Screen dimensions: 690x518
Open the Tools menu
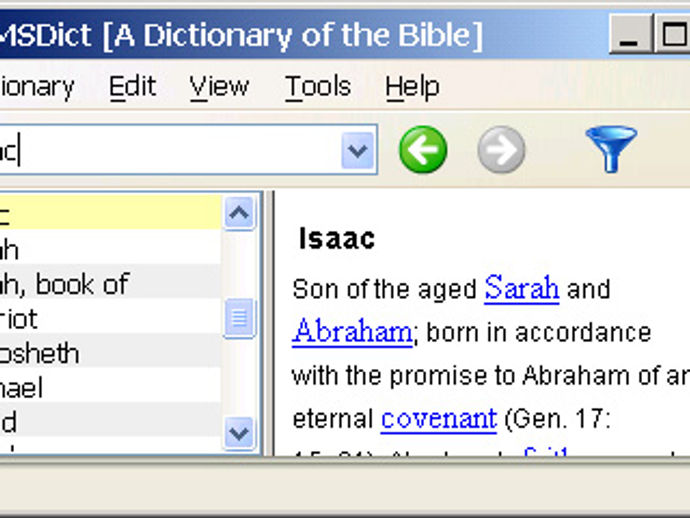pyautogui.click(x=318, y=86)
